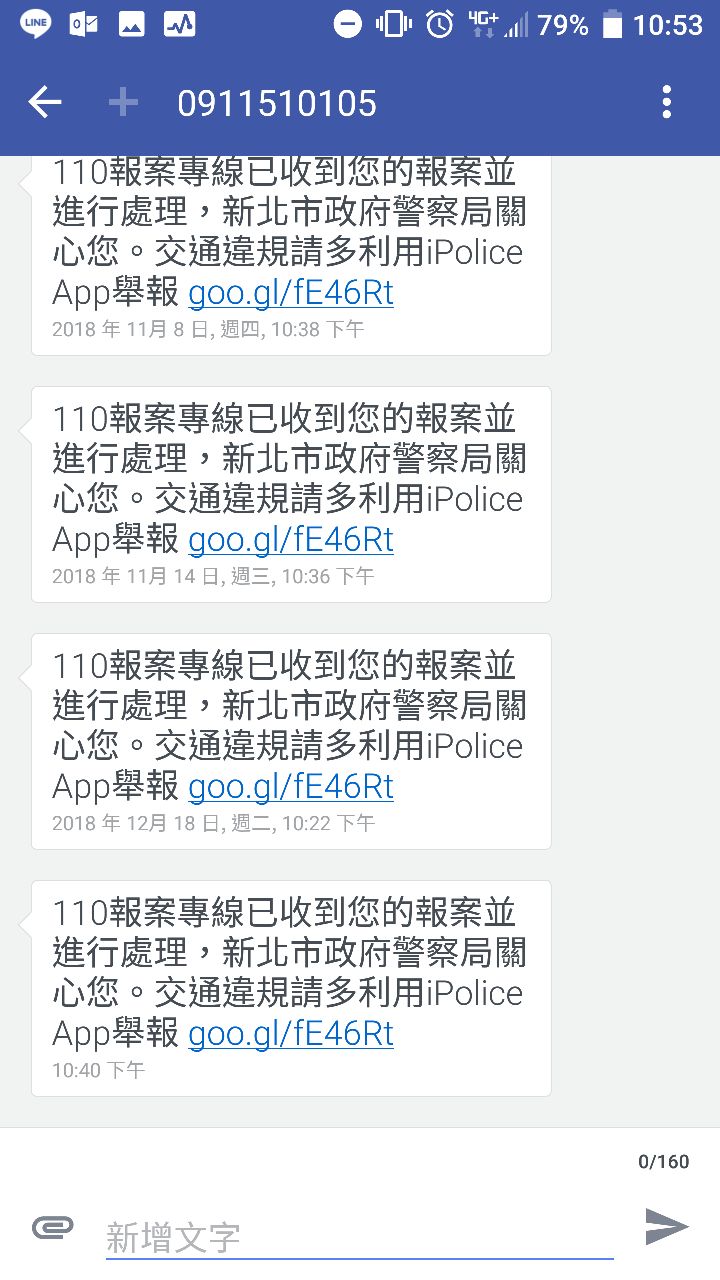Open goo.gl link in the 10:40 message
Image resolution: width=720 pixels, height=1280 pixels.
(x=291, y=1034)
